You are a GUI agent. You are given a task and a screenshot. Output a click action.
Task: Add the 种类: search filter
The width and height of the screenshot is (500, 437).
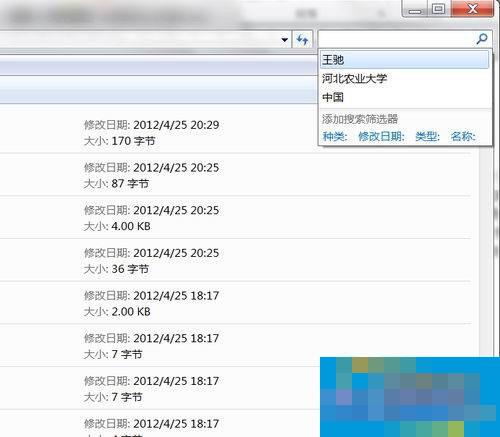coord(335,136)
